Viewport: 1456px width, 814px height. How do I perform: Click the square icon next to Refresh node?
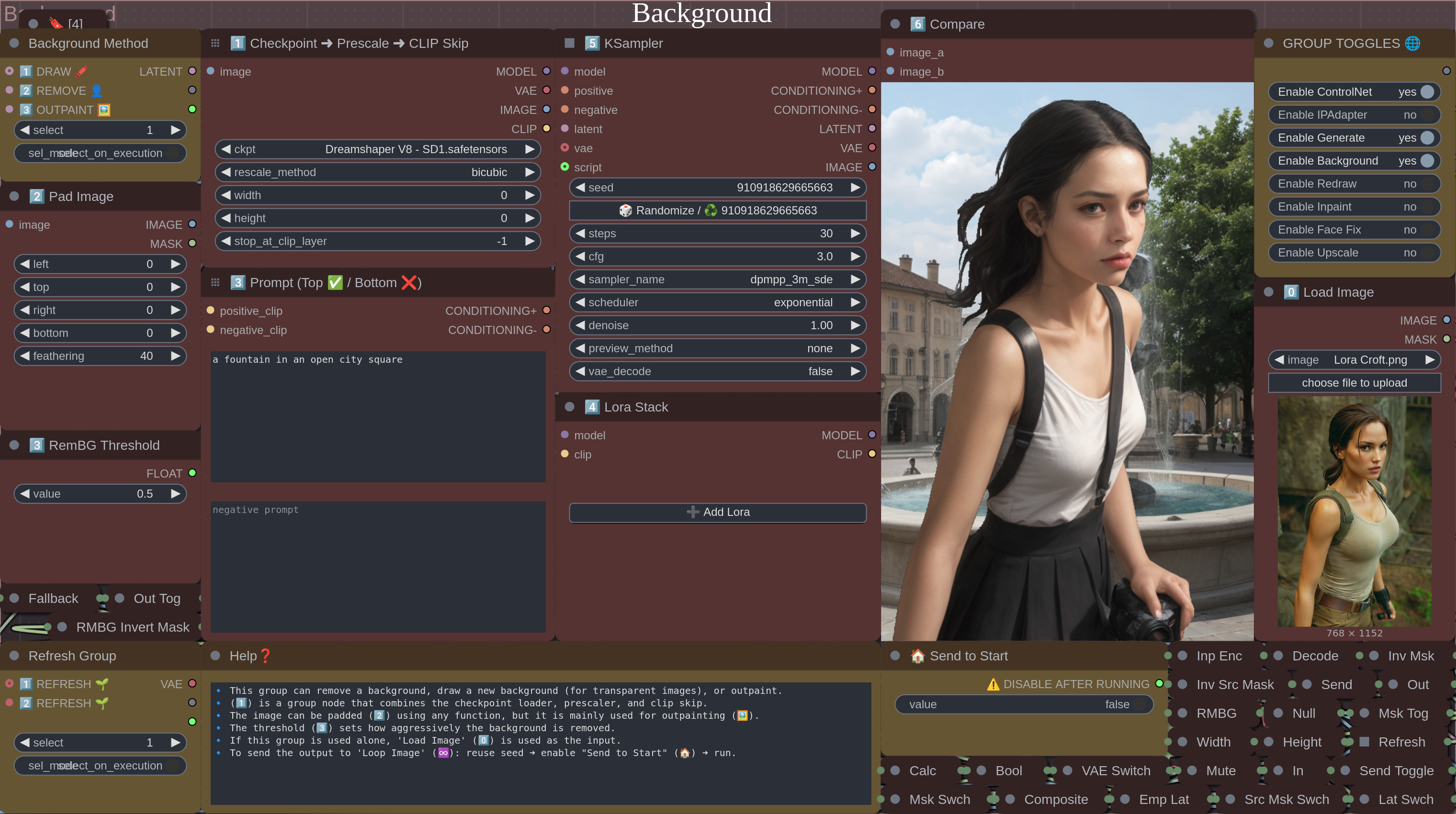click(x=1364, y=742)
